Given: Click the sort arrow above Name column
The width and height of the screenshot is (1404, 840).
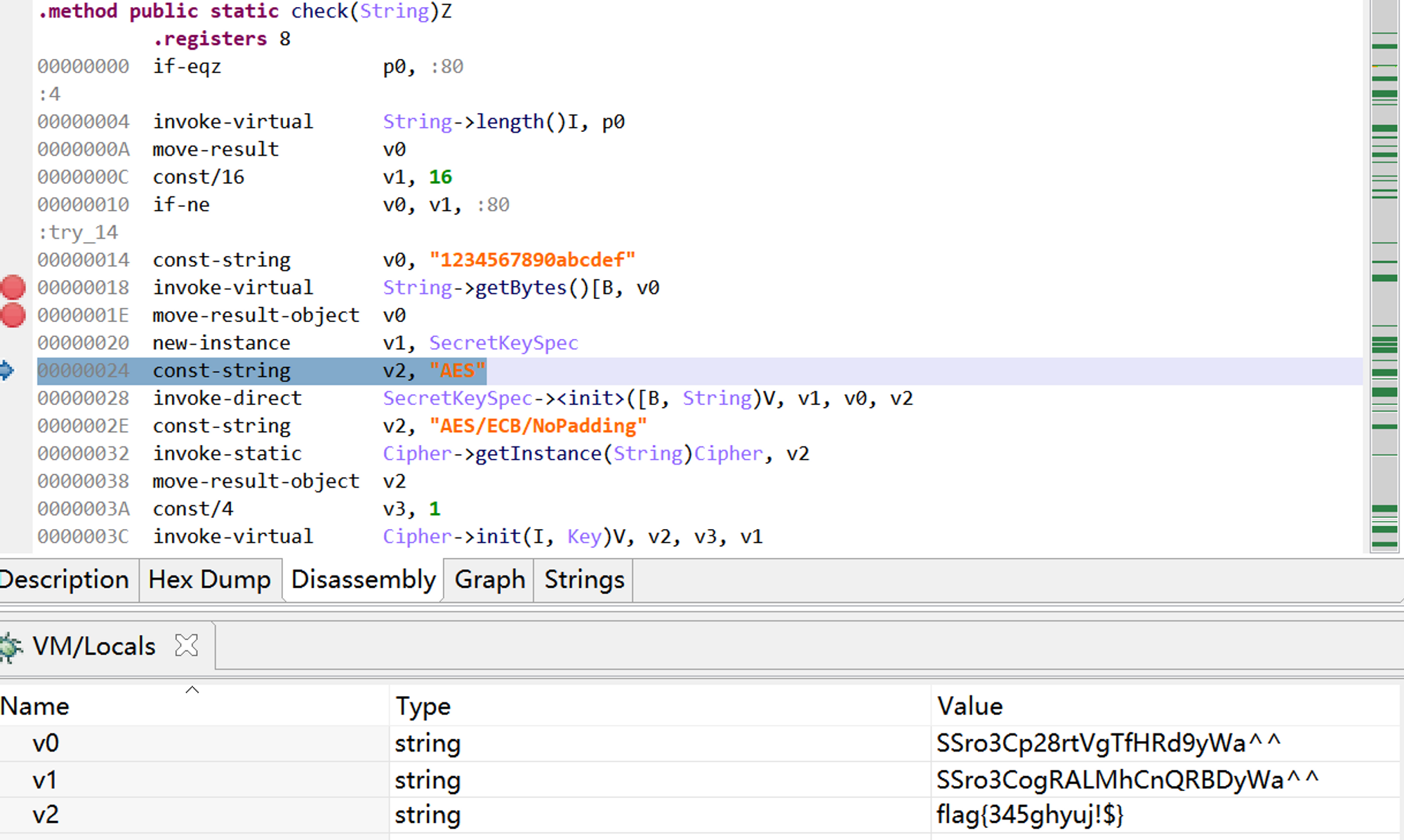Looking at the screenshot, I should 192,690.
